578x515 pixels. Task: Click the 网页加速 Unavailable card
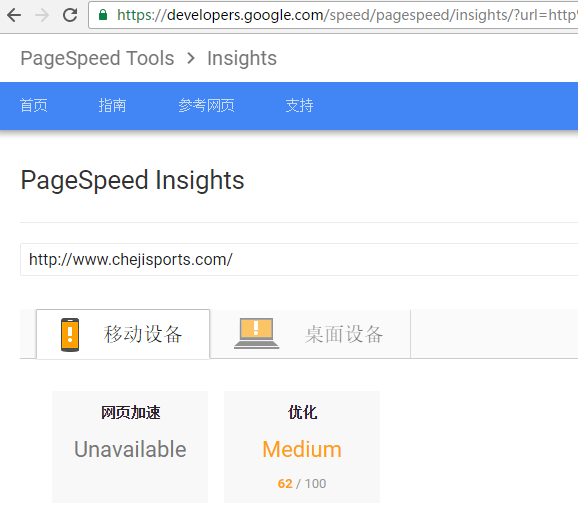(x=130, y=447)
